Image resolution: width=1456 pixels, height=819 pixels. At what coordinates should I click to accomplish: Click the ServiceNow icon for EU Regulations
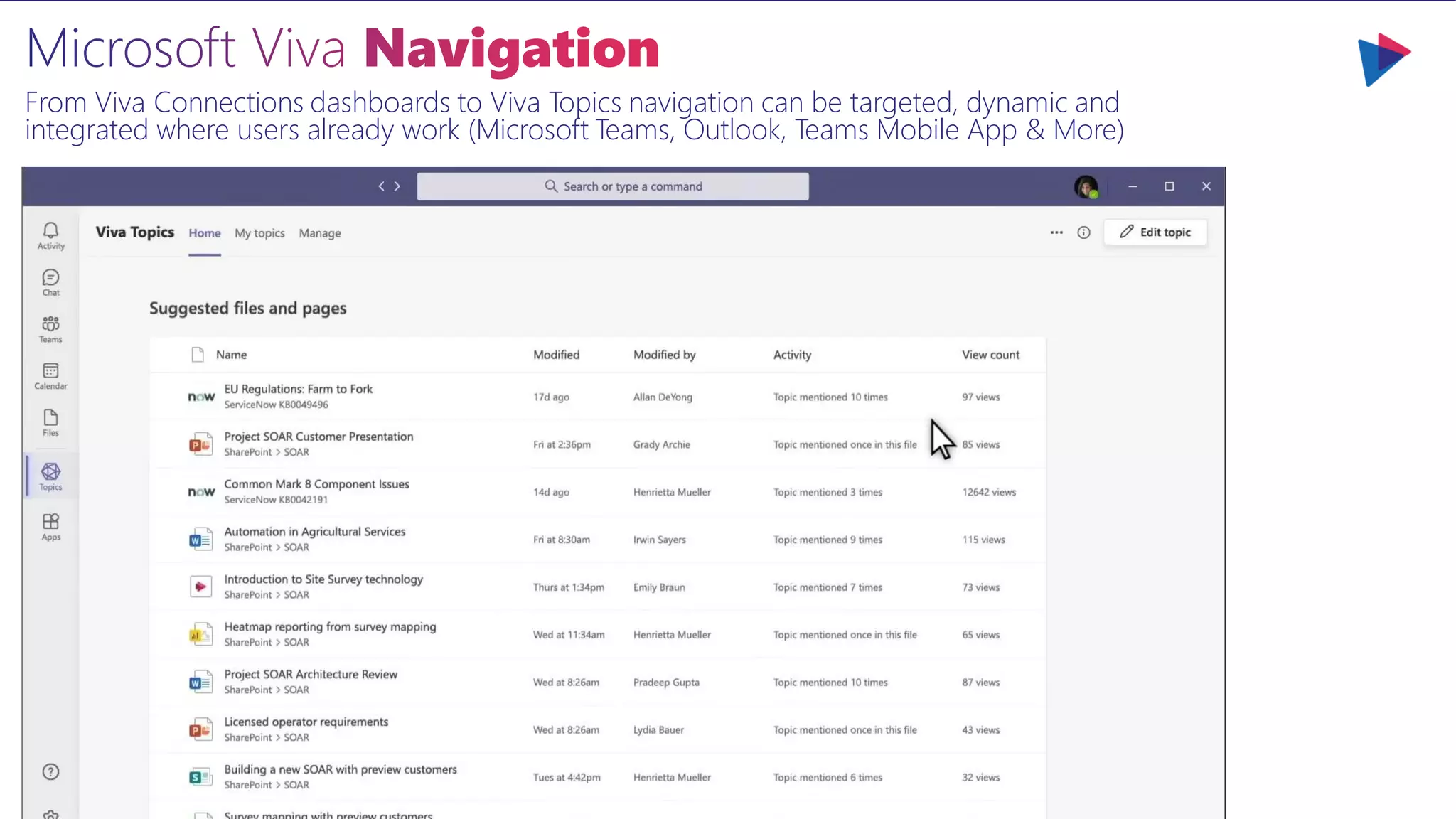coord(201,397)
